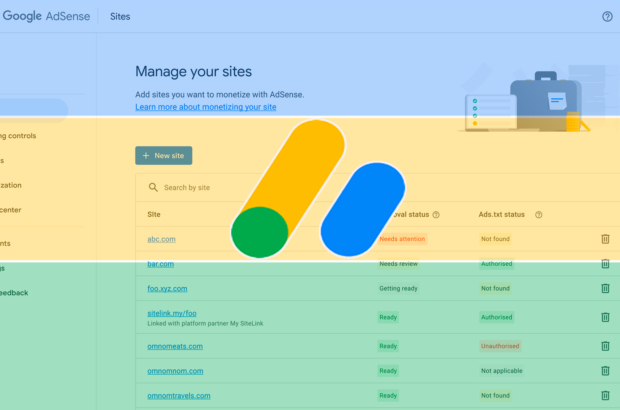620x410 pixels.
Task: Open the omnomeats.com site link
Action: coord(175,346)
